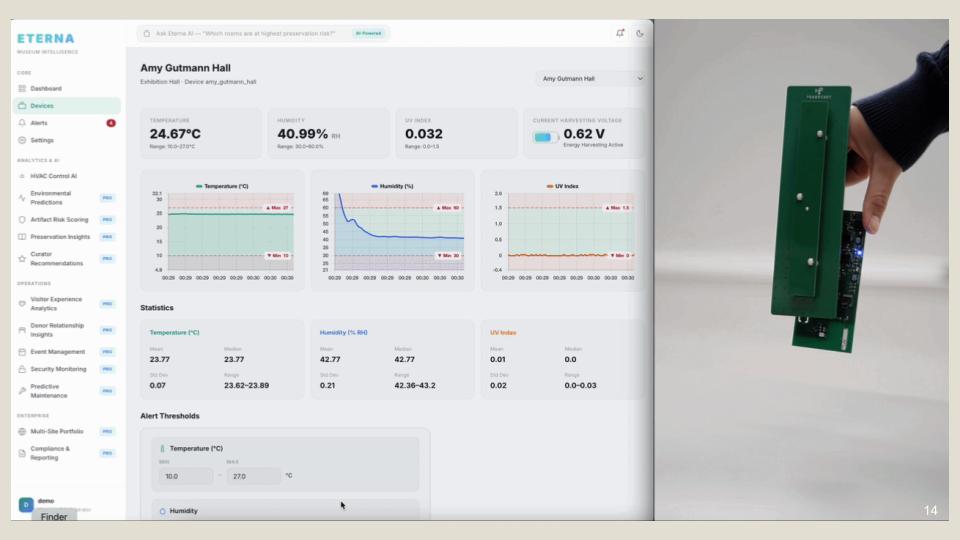Click humidity range 42.36–43.2 value
Screen dimensions: 960x540
pyautogui.click(x=415, y=386)
